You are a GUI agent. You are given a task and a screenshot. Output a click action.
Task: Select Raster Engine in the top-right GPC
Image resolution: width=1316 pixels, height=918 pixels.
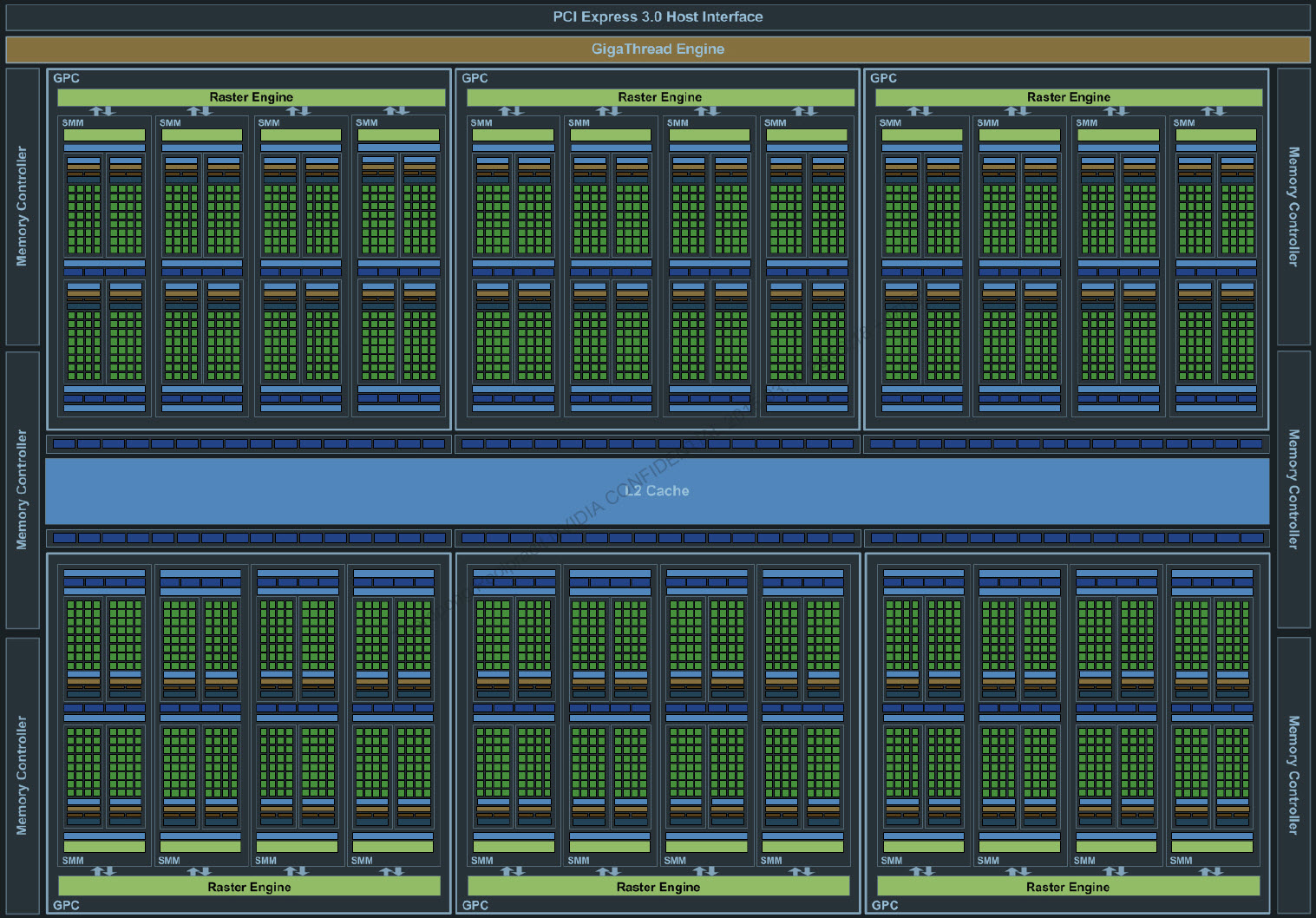pos(1069,97)
